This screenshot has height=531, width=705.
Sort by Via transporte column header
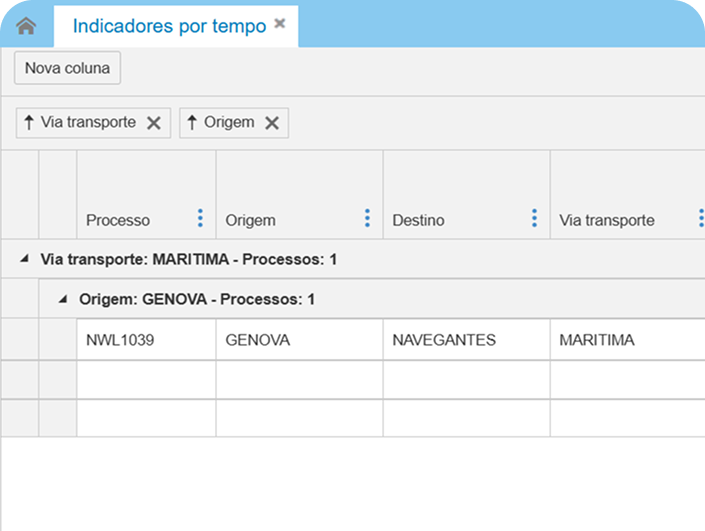point(607,220)
